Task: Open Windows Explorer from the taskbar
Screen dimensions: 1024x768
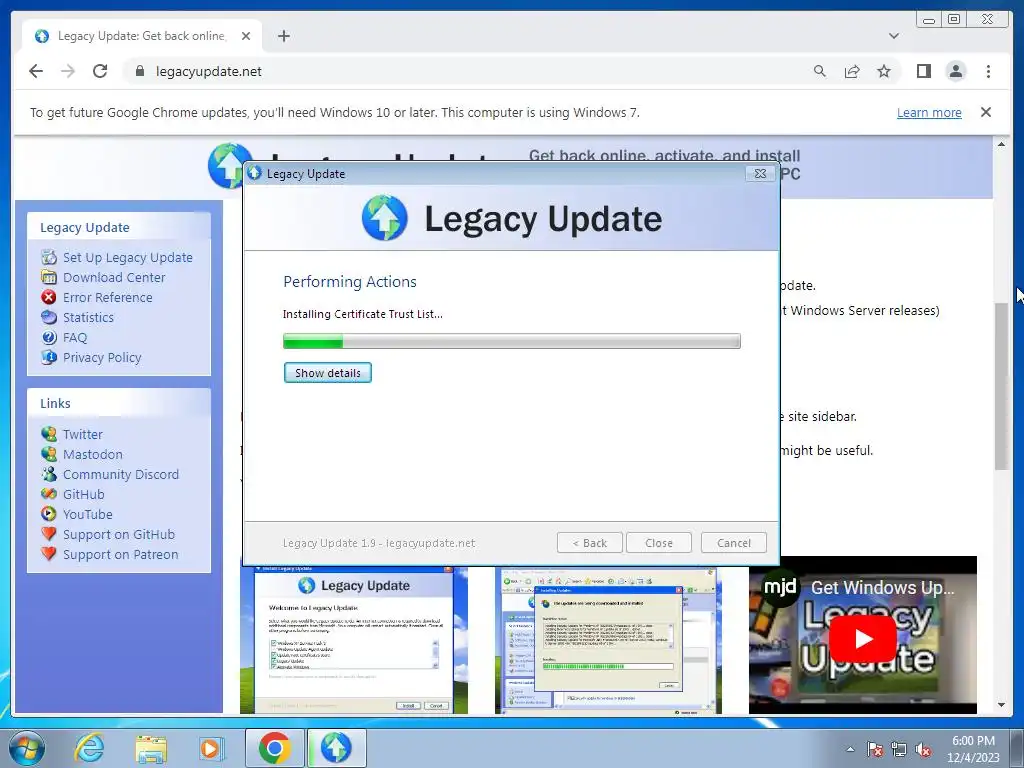Action: tap(151, 748)
